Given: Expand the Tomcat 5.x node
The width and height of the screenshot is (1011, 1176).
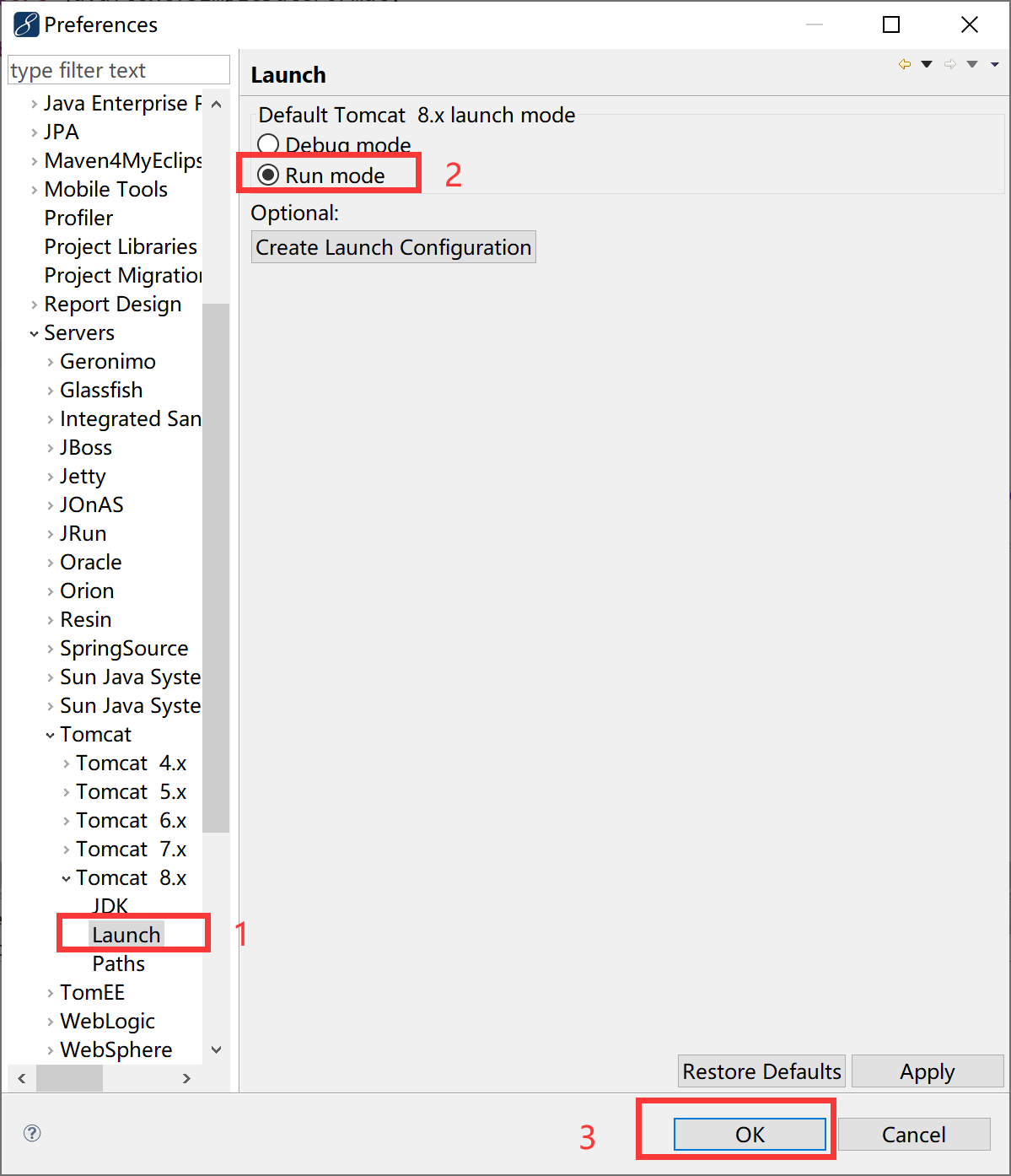Looking at the screenshot, I should (66, 792).
